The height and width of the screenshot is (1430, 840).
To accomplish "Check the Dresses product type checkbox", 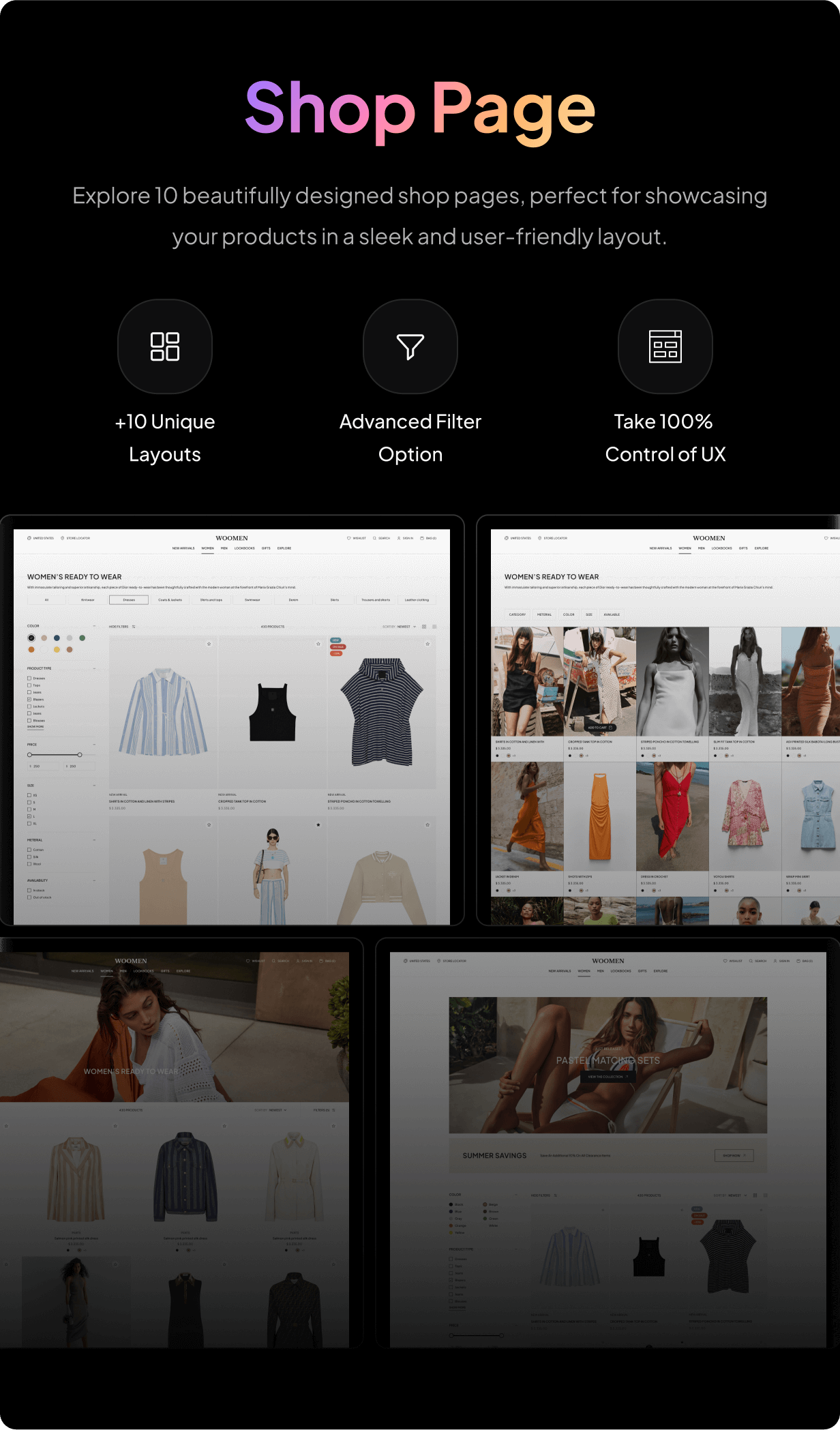I will tap(29, 679).
